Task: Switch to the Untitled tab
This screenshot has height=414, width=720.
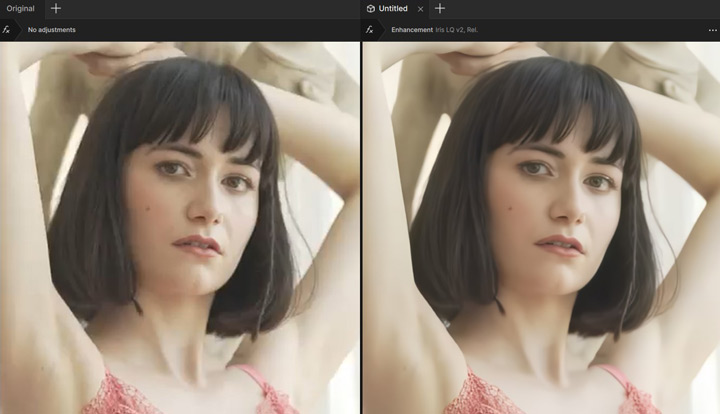Action: tap(393, 8)
